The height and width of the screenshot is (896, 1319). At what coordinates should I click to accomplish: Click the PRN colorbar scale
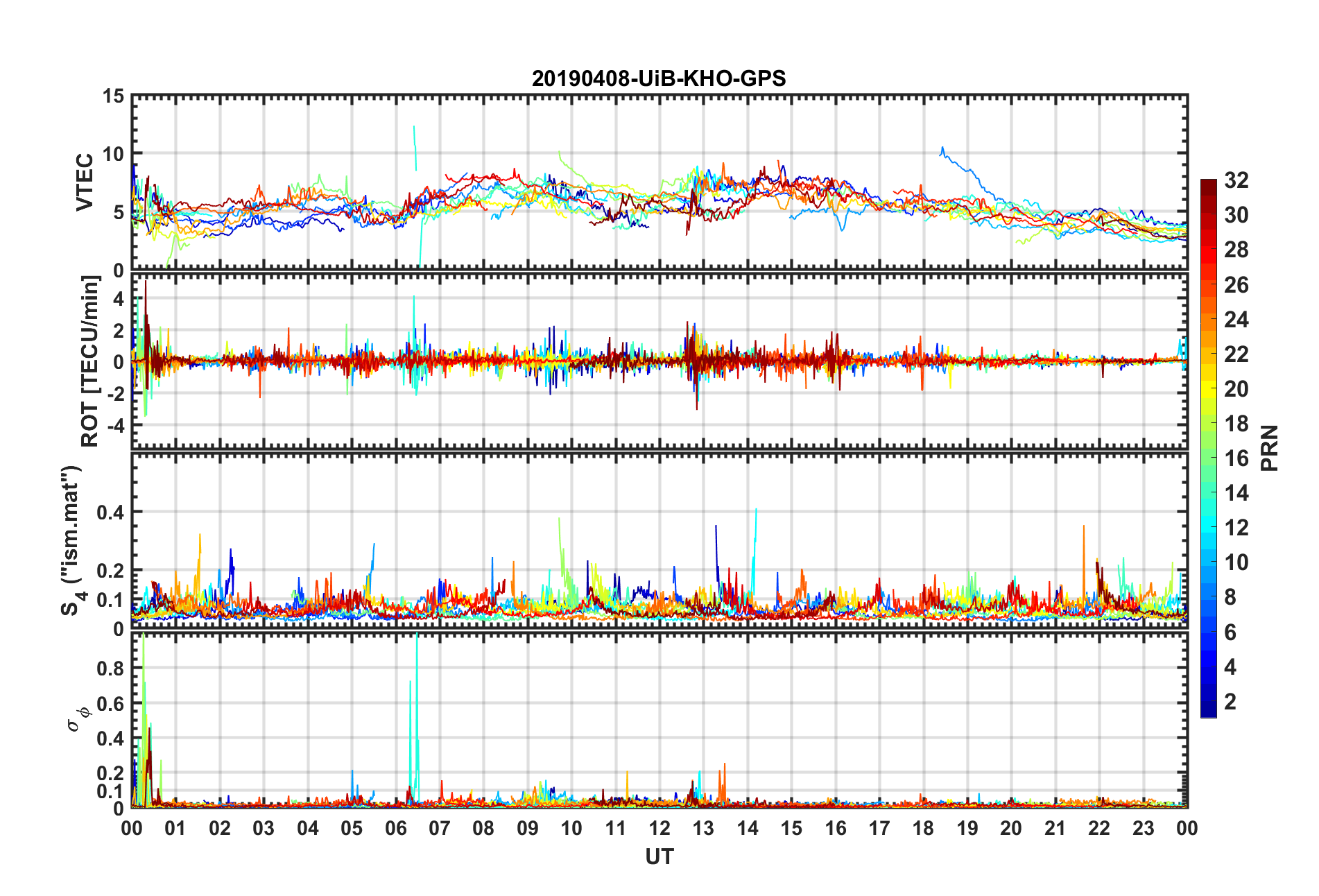point(1209,448)
